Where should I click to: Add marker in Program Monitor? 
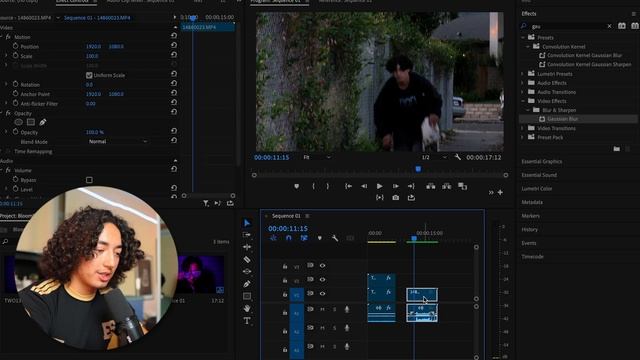pos(297,186)
